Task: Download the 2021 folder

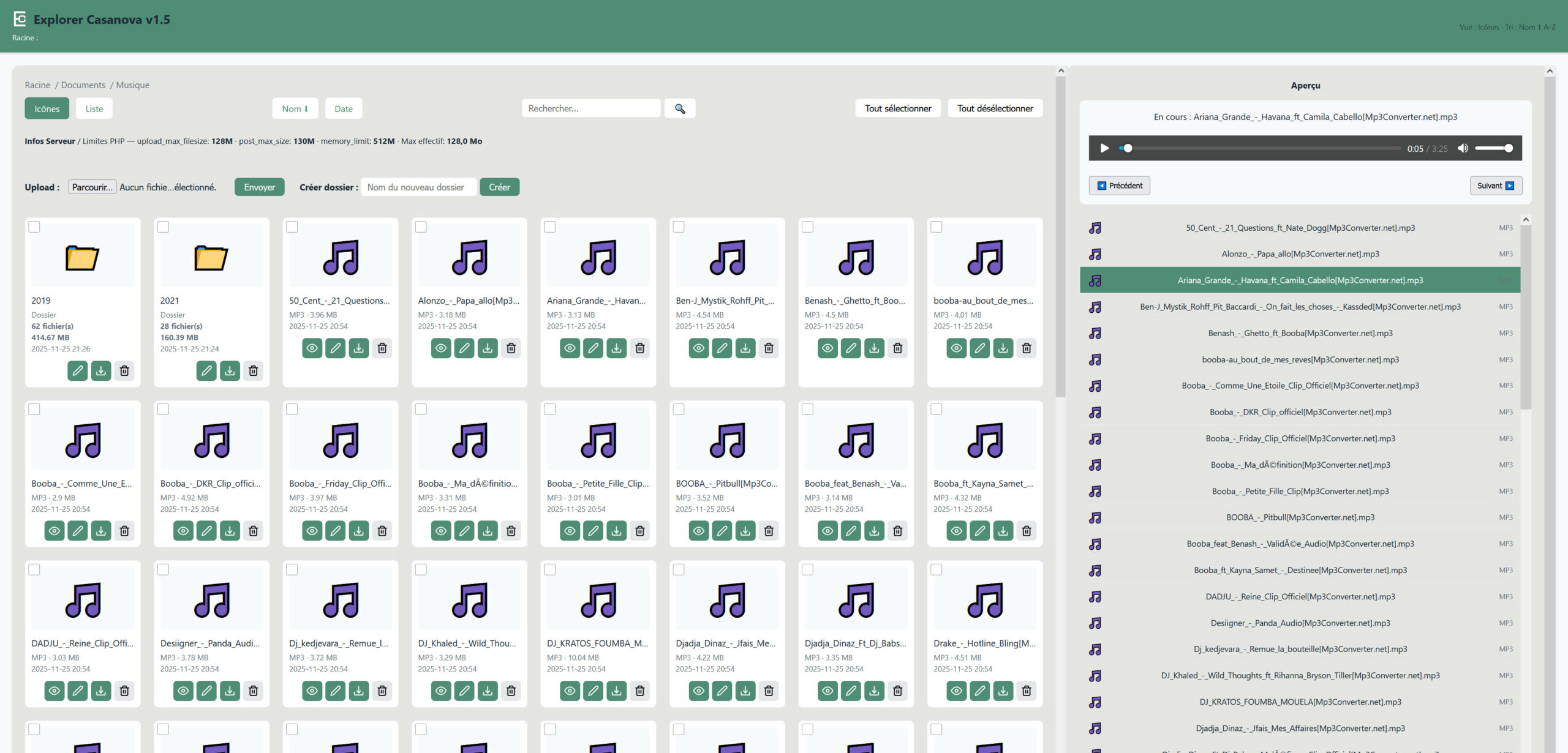Action: pos(230,371)
